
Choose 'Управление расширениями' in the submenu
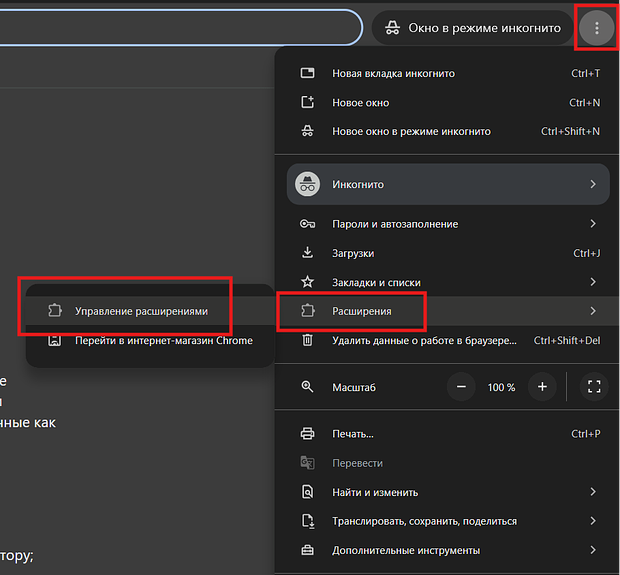(x=149, y=311)
